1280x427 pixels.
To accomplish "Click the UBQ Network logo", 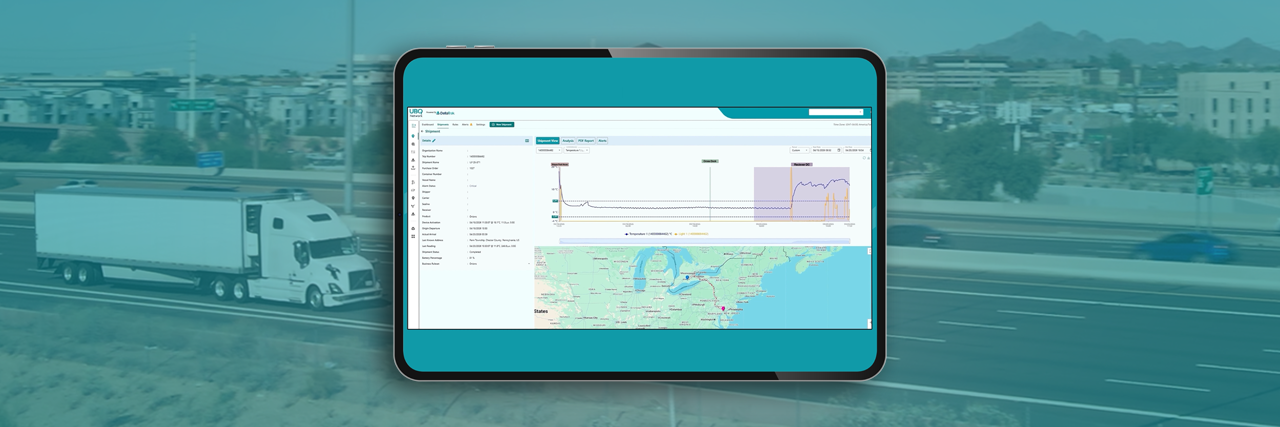I will coord(416,114).
